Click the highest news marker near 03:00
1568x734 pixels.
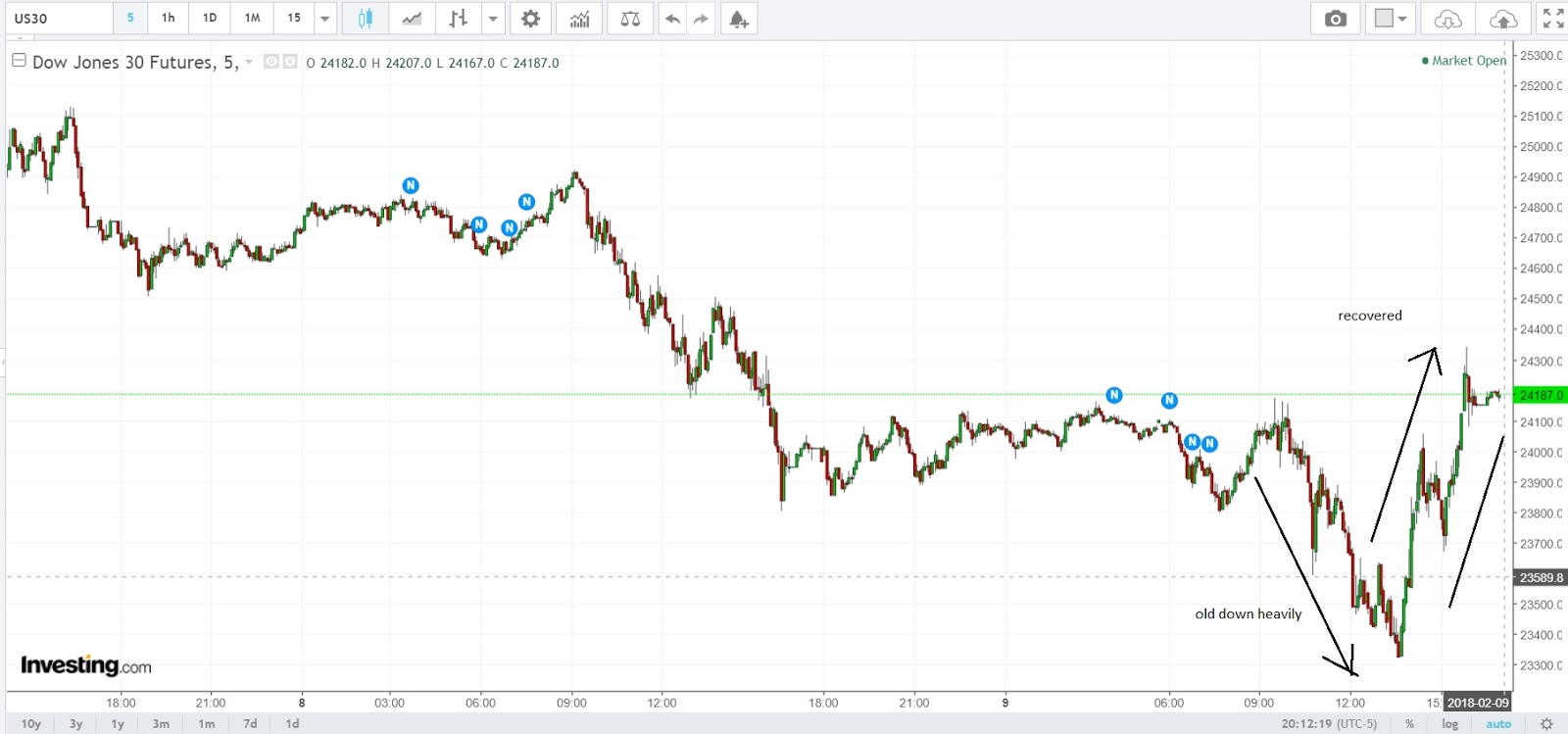(411, 185)
